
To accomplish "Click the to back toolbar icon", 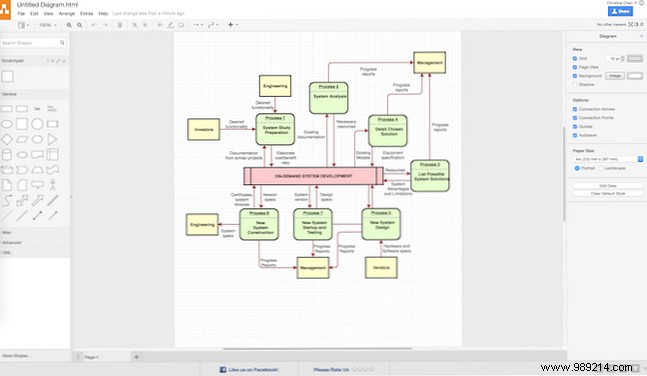I will 145,25.
